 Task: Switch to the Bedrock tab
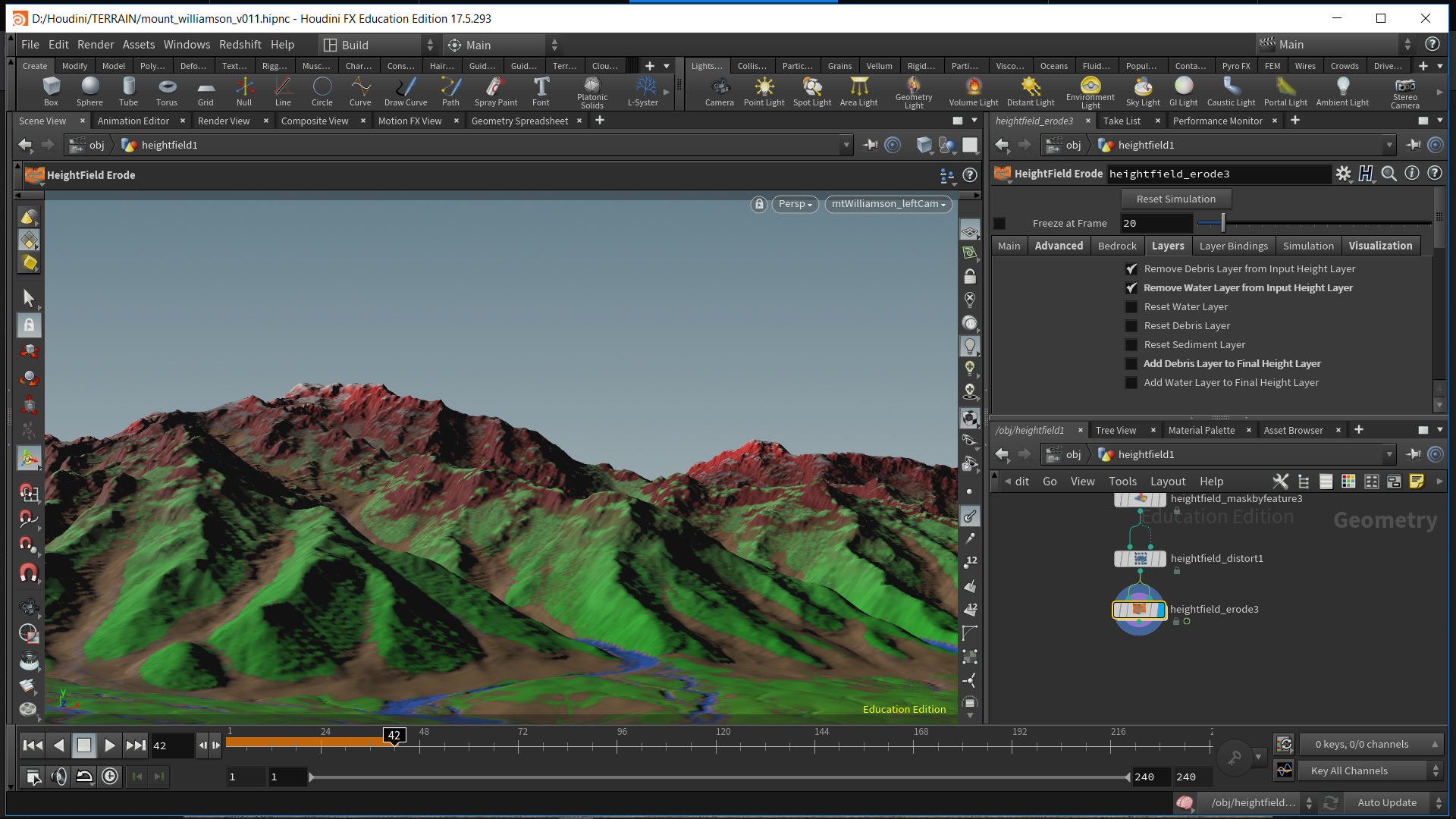[x=1117, y=246]
